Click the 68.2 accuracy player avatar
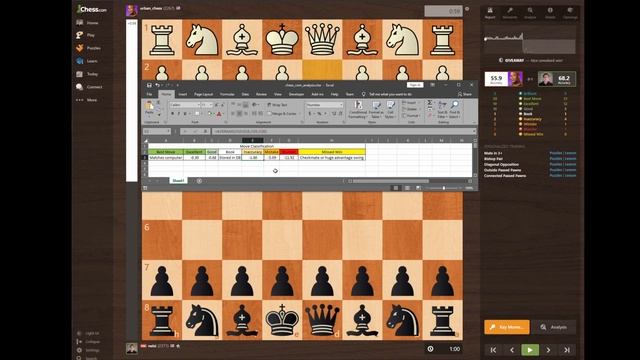The height and width of the screenshot is (360, 640). click(x=545, y=79)
